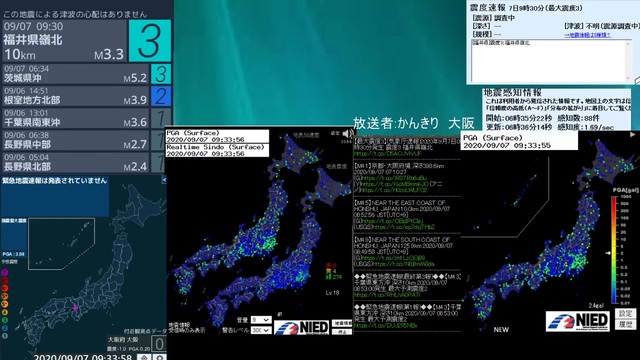Image resolution: width=640 pixels, height=360 pixels.
Task: Open the 地震情報 link in 震度速報 panel
Action: point(587,35)
